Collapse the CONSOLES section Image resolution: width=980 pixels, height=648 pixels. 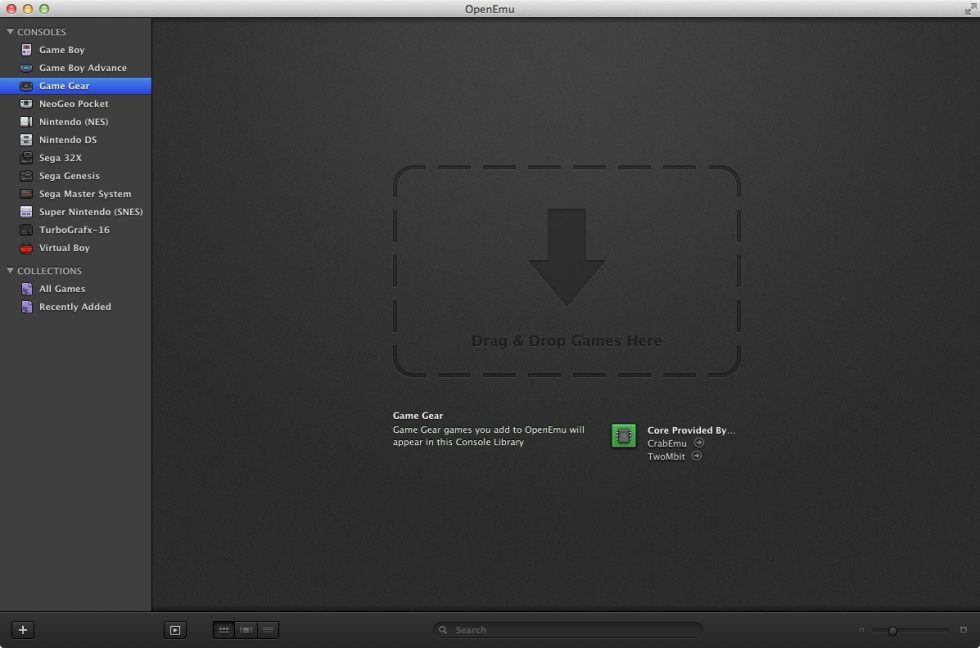click(x=10, y=31)
